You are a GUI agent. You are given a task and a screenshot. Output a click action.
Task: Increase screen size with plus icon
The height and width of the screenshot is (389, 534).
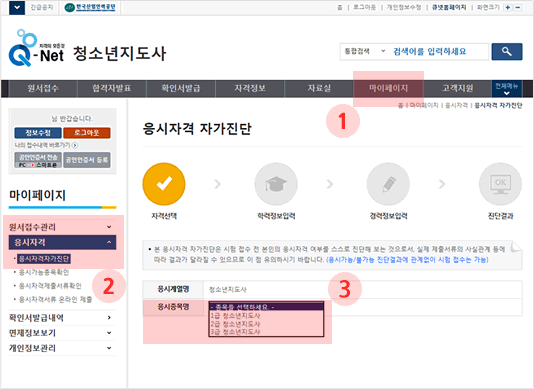[508, 7]
